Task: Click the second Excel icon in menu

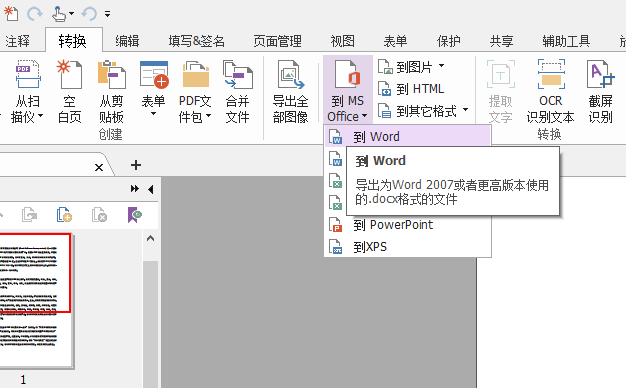Action: pos(336,202)
